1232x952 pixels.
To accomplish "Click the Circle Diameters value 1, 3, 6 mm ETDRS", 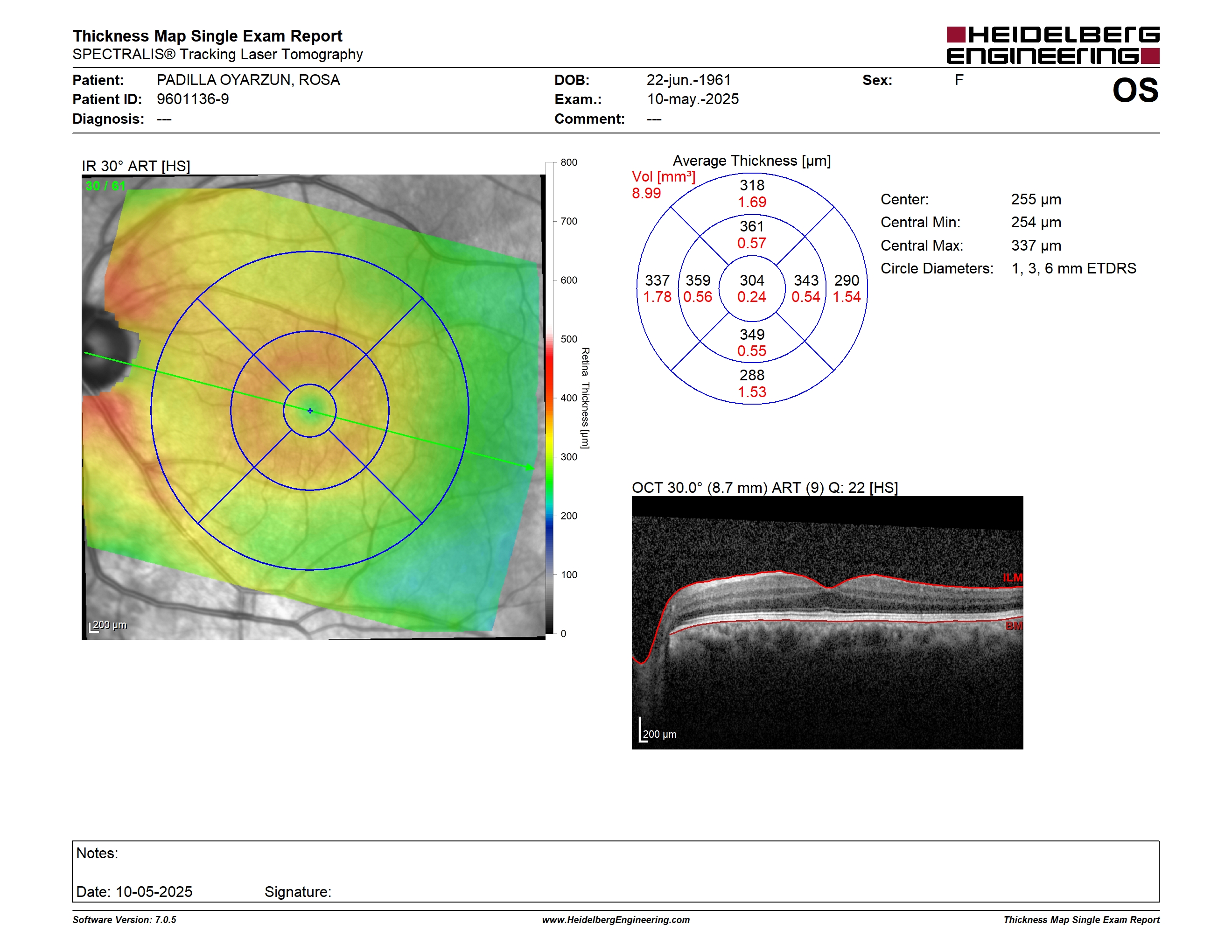I will [1073, 268].
